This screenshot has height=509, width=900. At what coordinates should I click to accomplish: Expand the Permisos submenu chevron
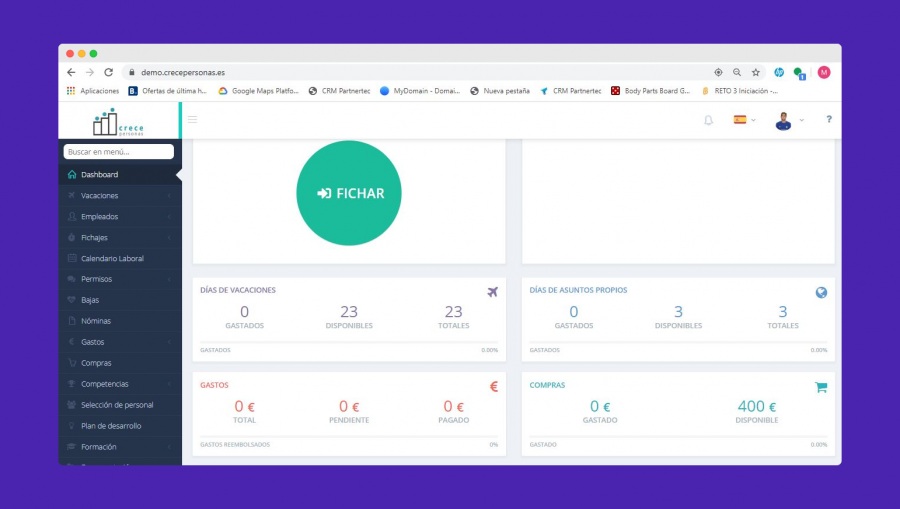point(169,279)
